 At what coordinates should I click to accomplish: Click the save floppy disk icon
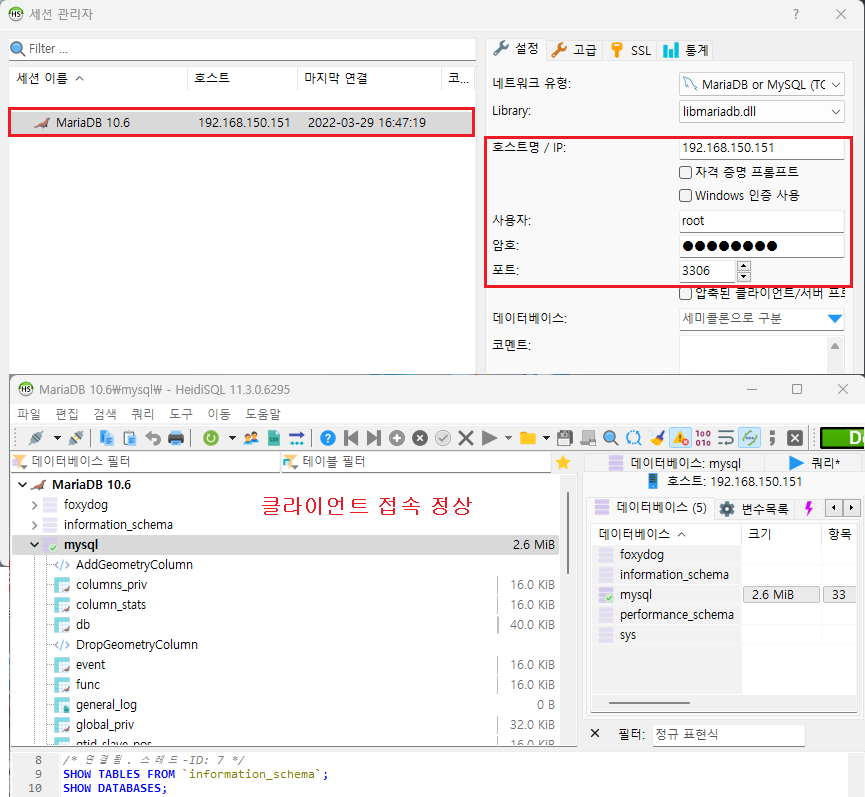(x=564, y=438)
